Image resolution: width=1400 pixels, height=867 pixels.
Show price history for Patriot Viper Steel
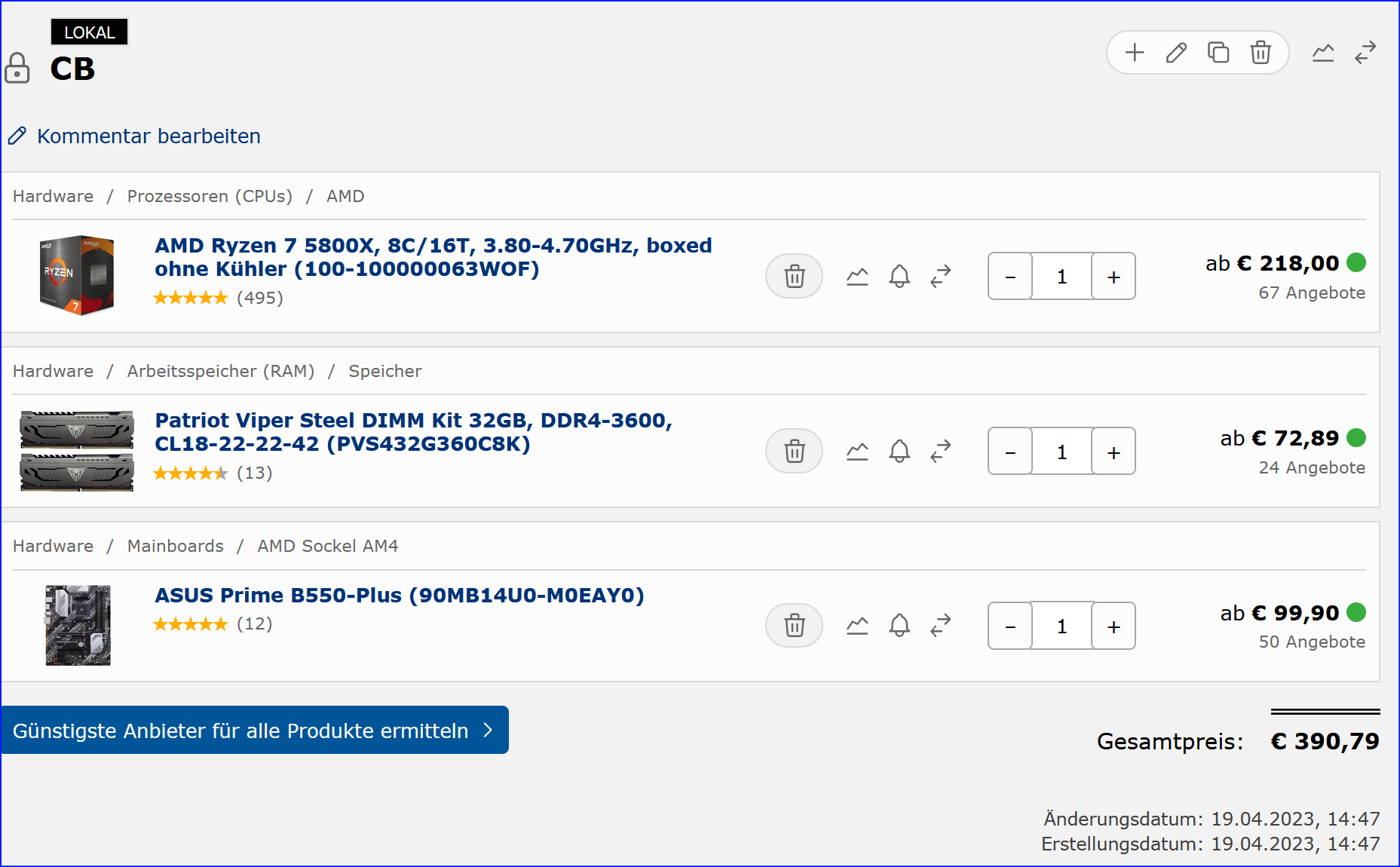[857, 452]
